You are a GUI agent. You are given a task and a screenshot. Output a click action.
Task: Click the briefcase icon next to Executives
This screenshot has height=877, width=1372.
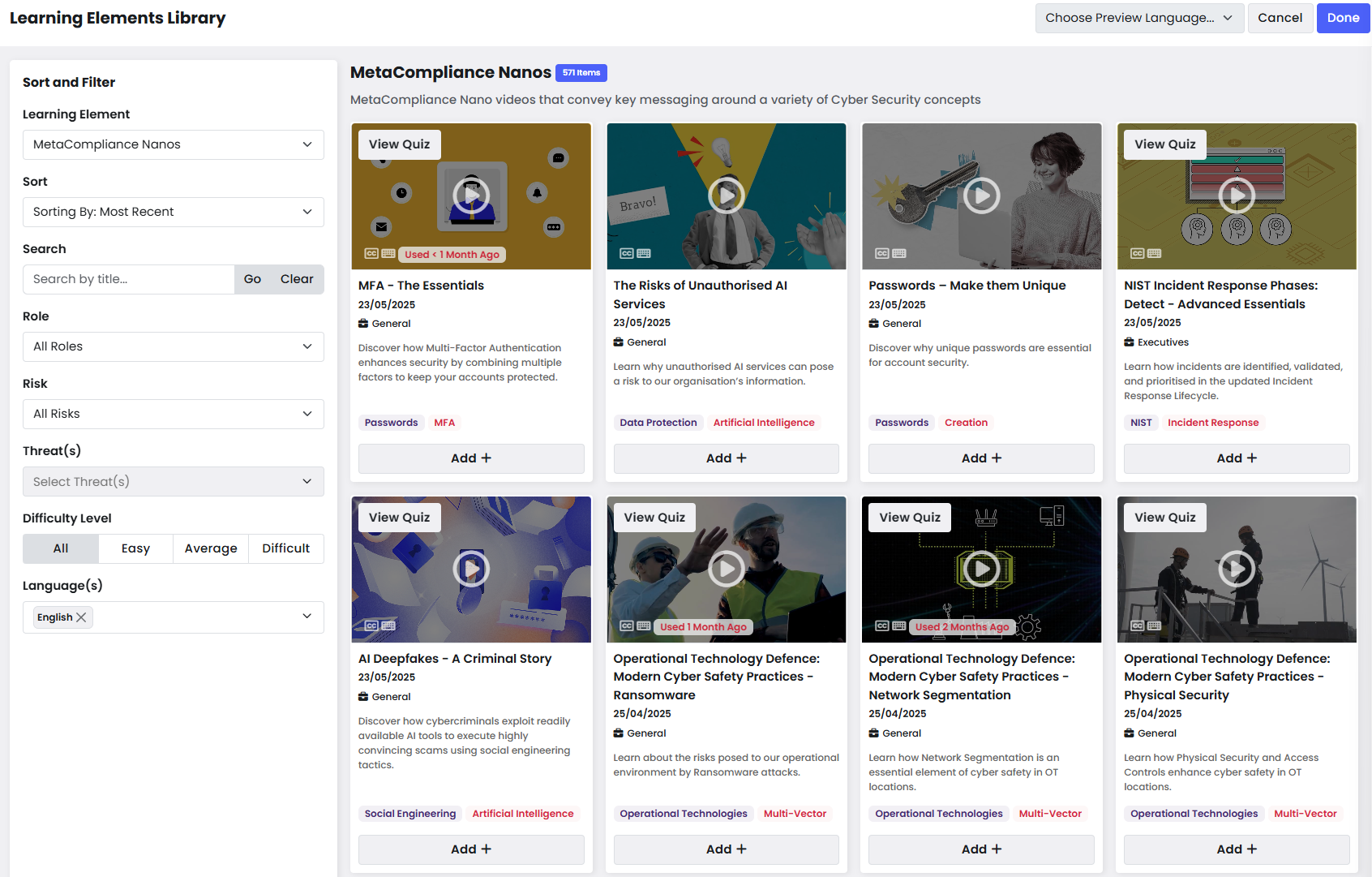coord(1129,342)
